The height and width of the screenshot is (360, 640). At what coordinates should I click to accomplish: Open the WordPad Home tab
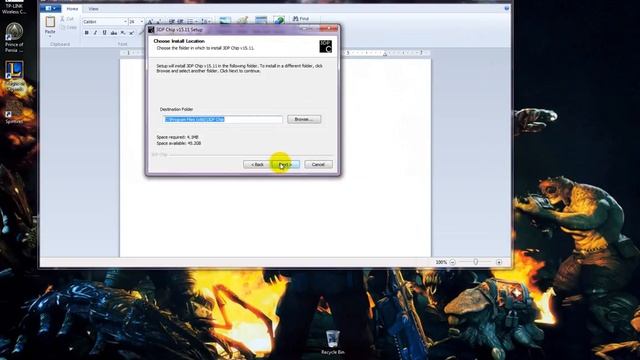coord(72,9)
